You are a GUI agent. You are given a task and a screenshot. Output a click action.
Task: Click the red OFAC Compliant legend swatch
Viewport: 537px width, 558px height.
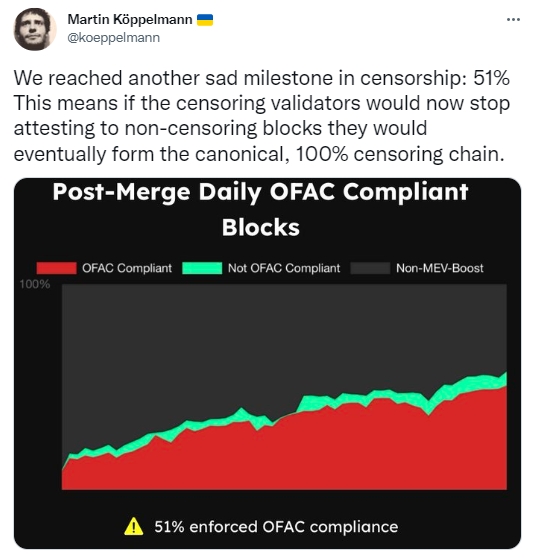pos(57,268)
